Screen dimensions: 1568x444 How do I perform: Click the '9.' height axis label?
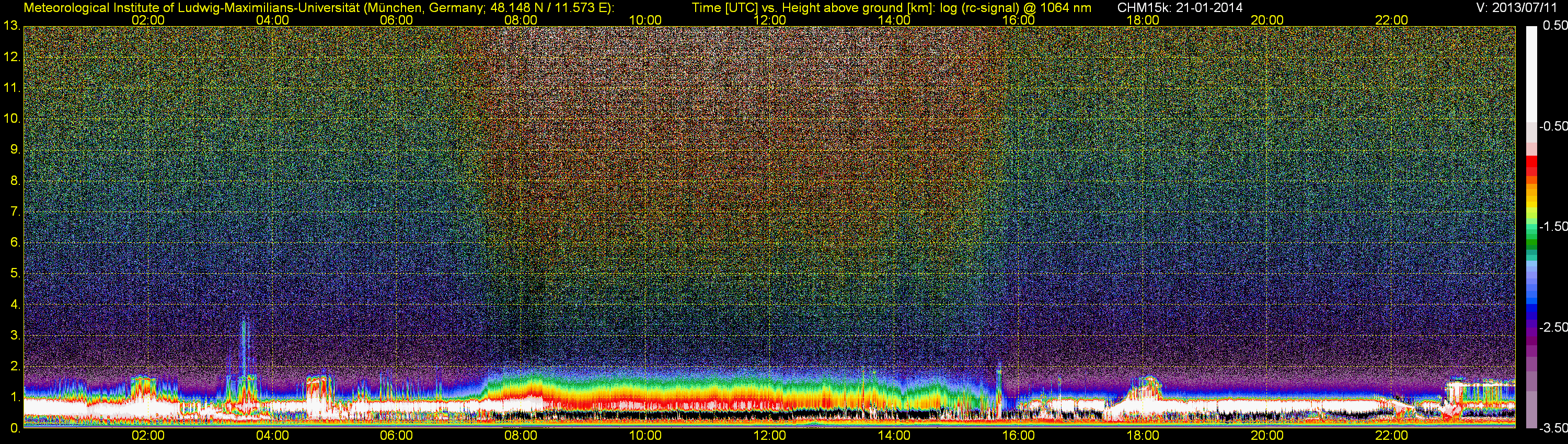(x=15, y=149)
